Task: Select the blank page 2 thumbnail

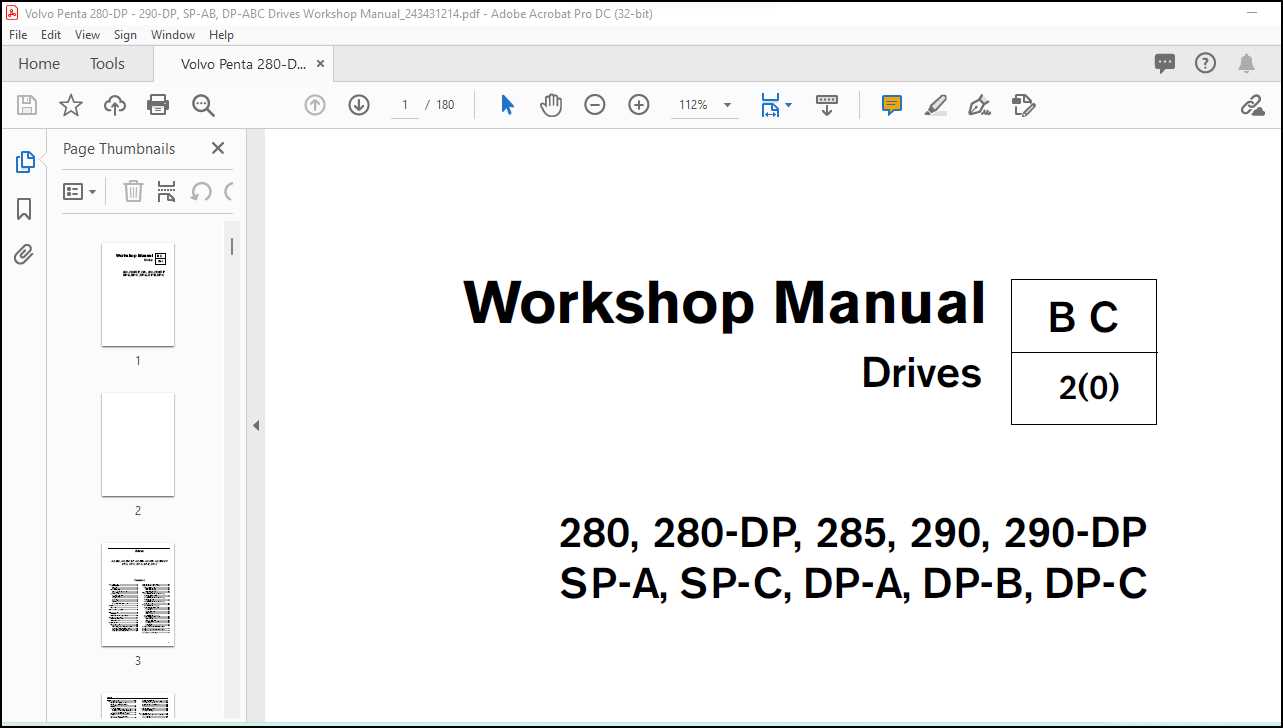Action: (x=138, y=444)
